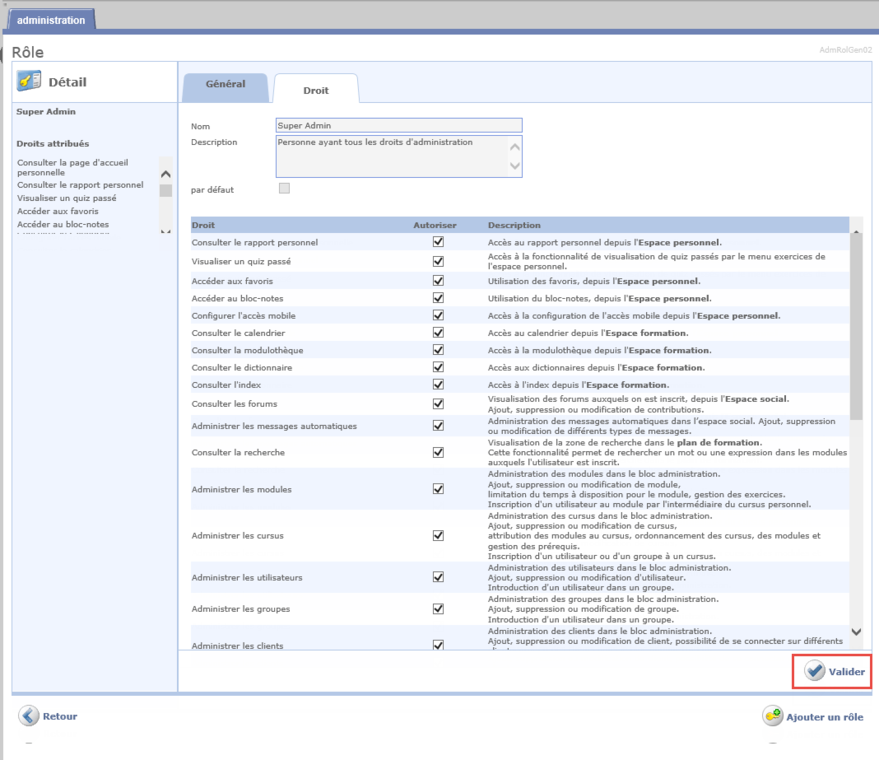This screenshot has height=760, width=879.
Task: Toggle the Consulter les forums checkbox
Action: pyautogui.click(x=438, y=404)
